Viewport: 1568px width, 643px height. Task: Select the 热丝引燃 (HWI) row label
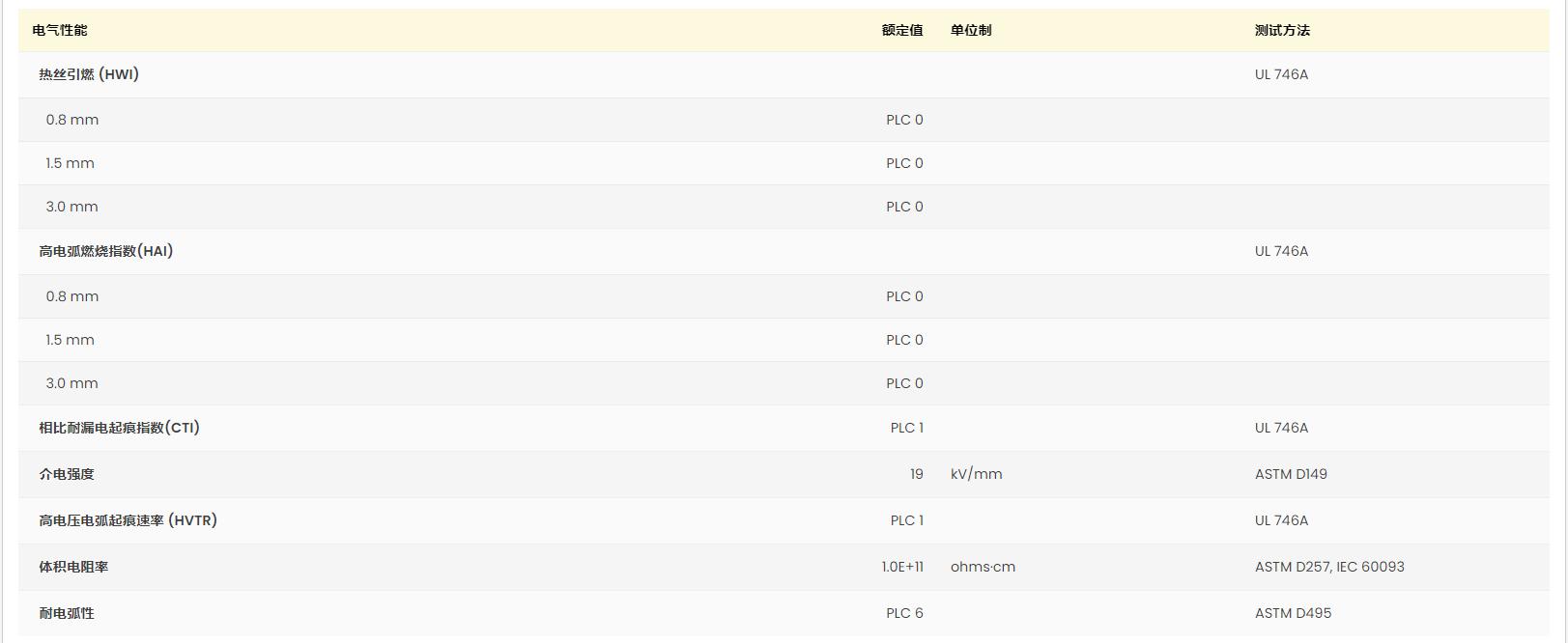click(x=89, y=74)
